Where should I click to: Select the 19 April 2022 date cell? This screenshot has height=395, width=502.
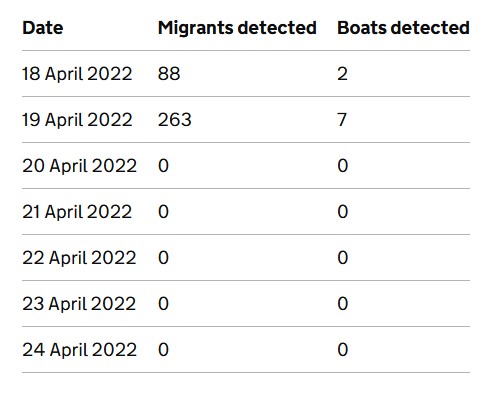pos(77,120)
